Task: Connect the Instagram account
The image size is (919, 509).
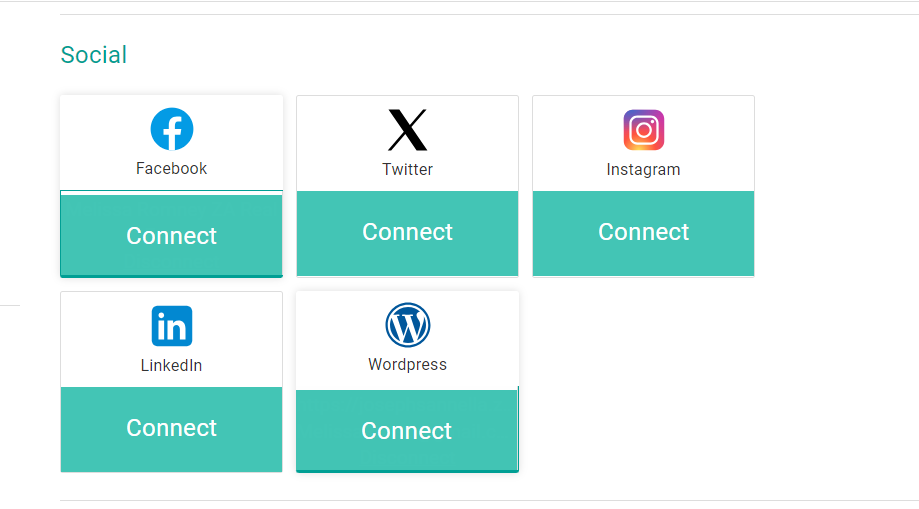Action: (x=643, y=232)
